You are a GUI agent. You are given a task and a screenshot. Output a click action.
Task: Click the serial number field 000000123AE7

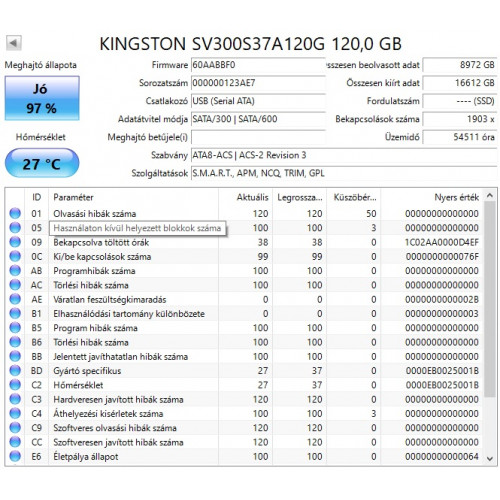tap(258, 83)
